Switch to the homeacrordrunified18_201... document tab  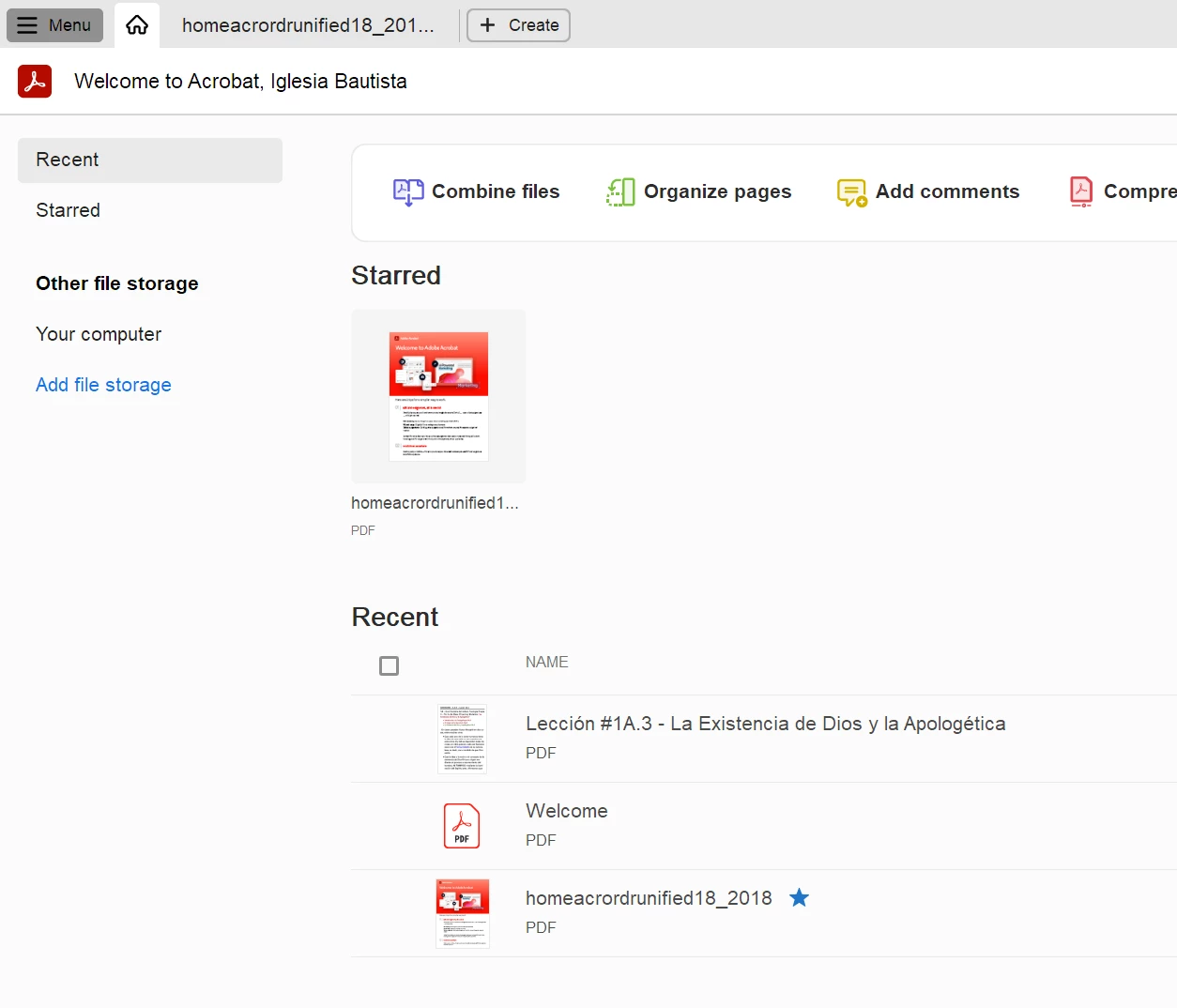click(x=308, y=25)
